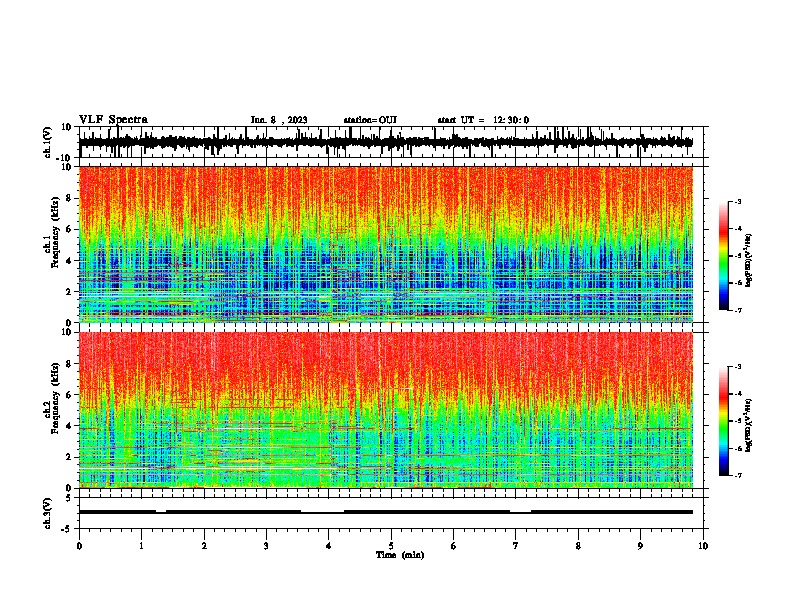Click the 8 kHz tick on ch.1 frequency axis
792x612 pixels.
tap(69, 198)
